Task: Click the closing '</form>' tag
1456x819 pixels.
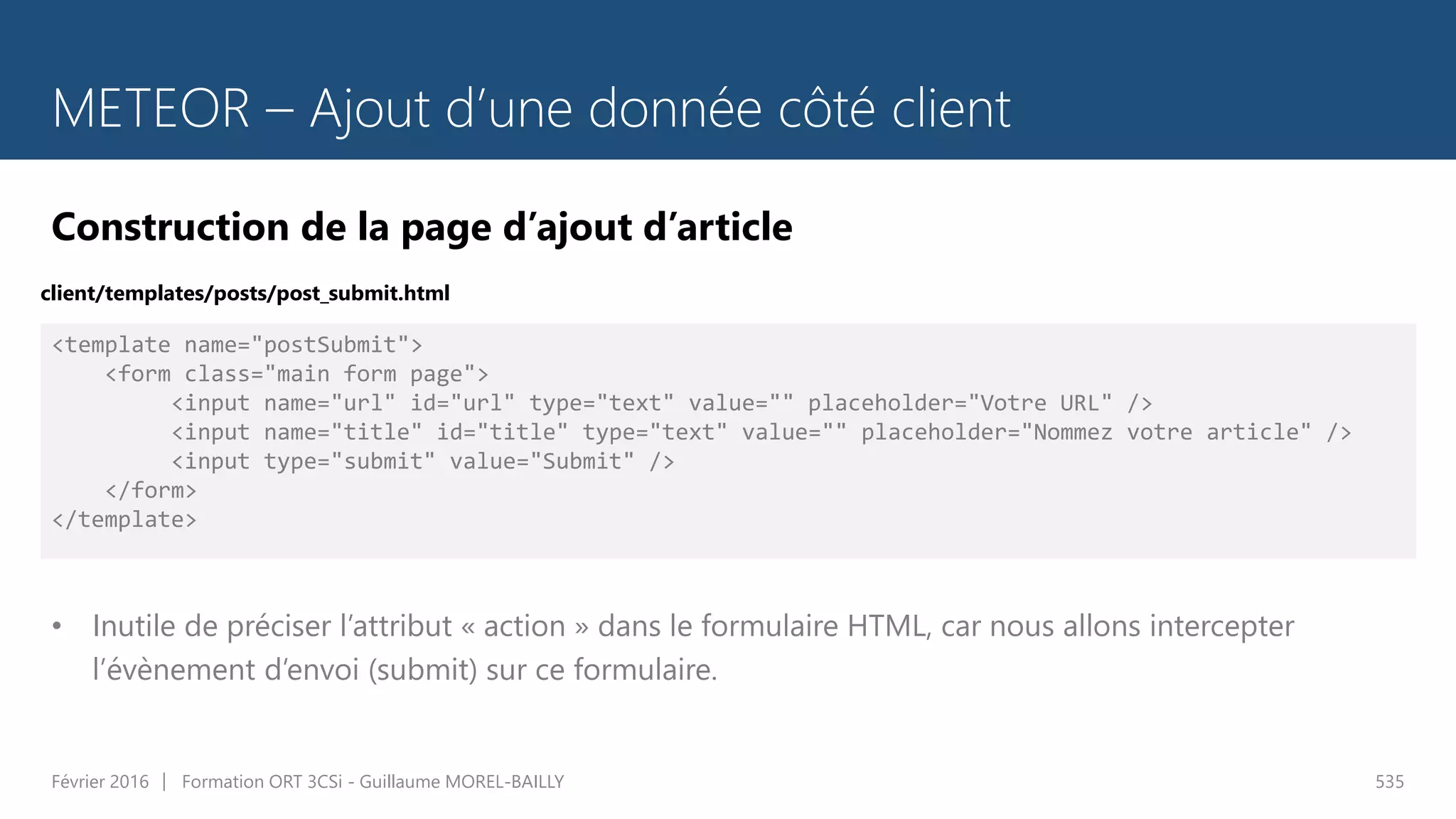Action: point(151,491)
